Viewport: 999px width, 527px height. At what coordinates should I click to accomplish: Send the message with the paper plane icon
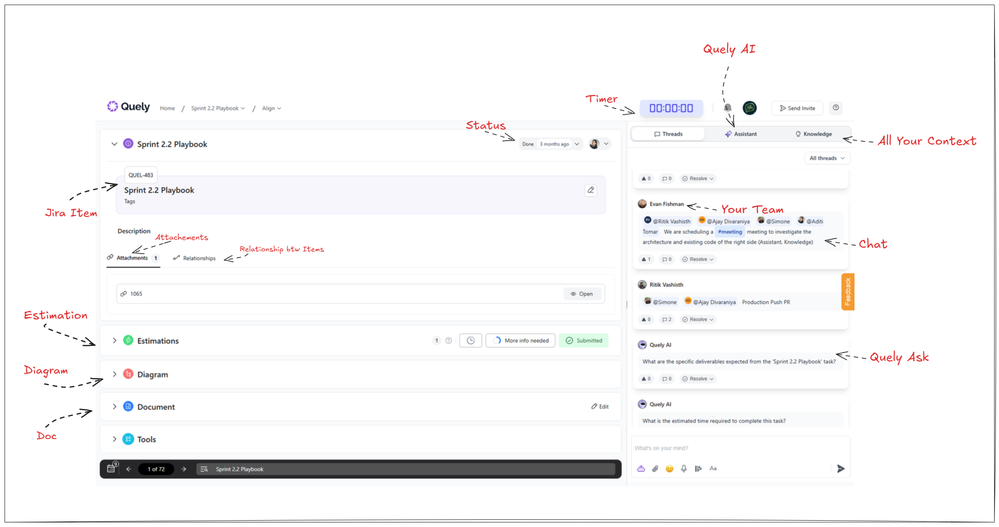tap(840, 468)
